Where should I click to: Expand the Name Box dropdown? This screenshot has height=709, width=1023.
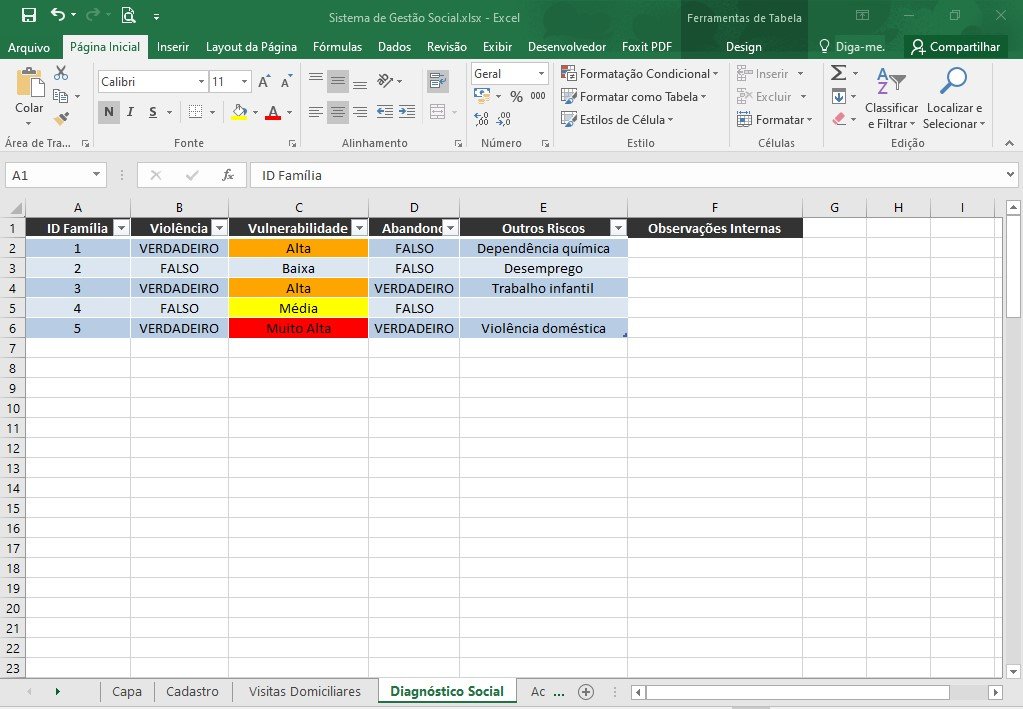96,174
